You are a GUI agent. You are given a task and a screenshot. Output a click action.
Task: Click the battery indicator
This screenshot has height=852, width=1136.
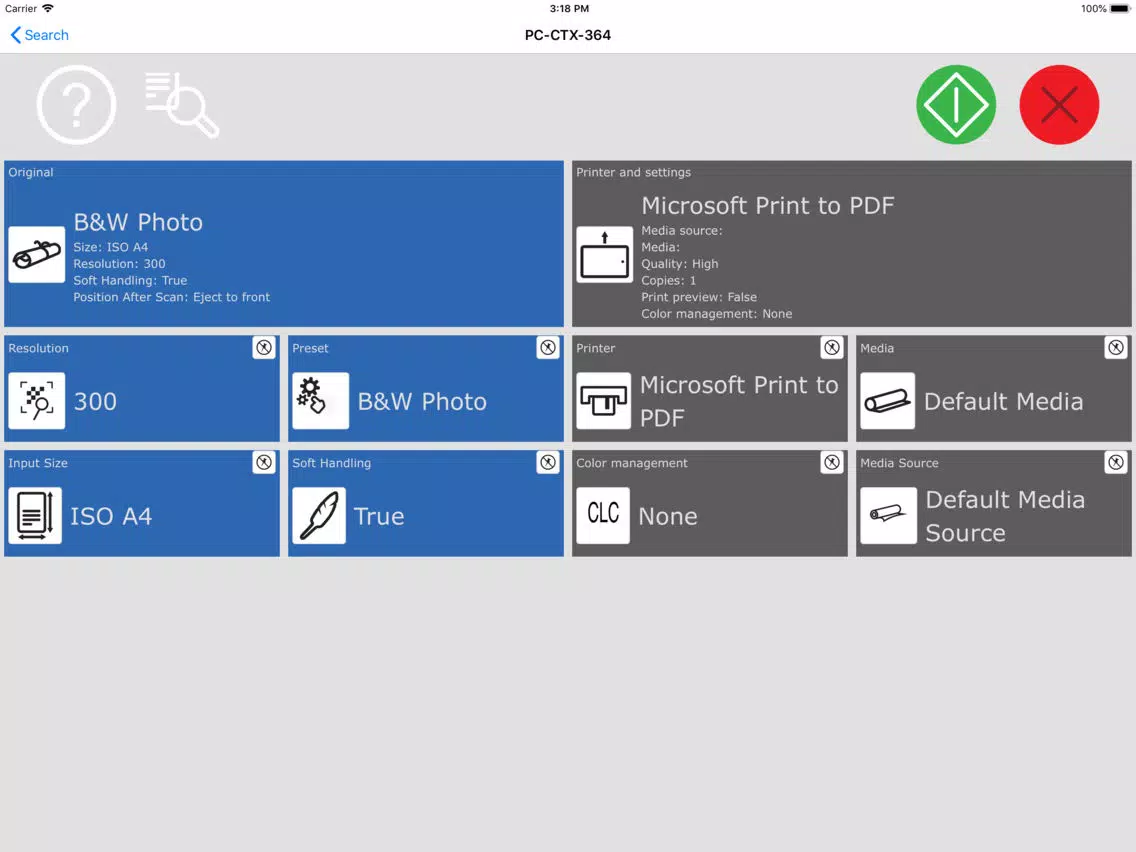(1120, 9)
